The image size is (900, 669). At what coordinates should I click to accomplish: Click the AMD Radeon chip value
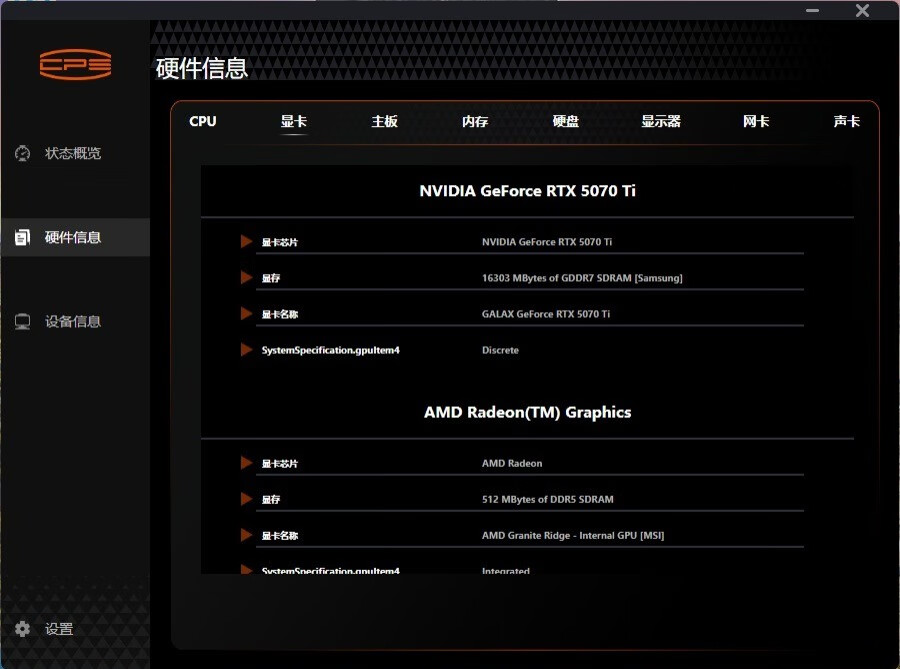tap(512, 463)
